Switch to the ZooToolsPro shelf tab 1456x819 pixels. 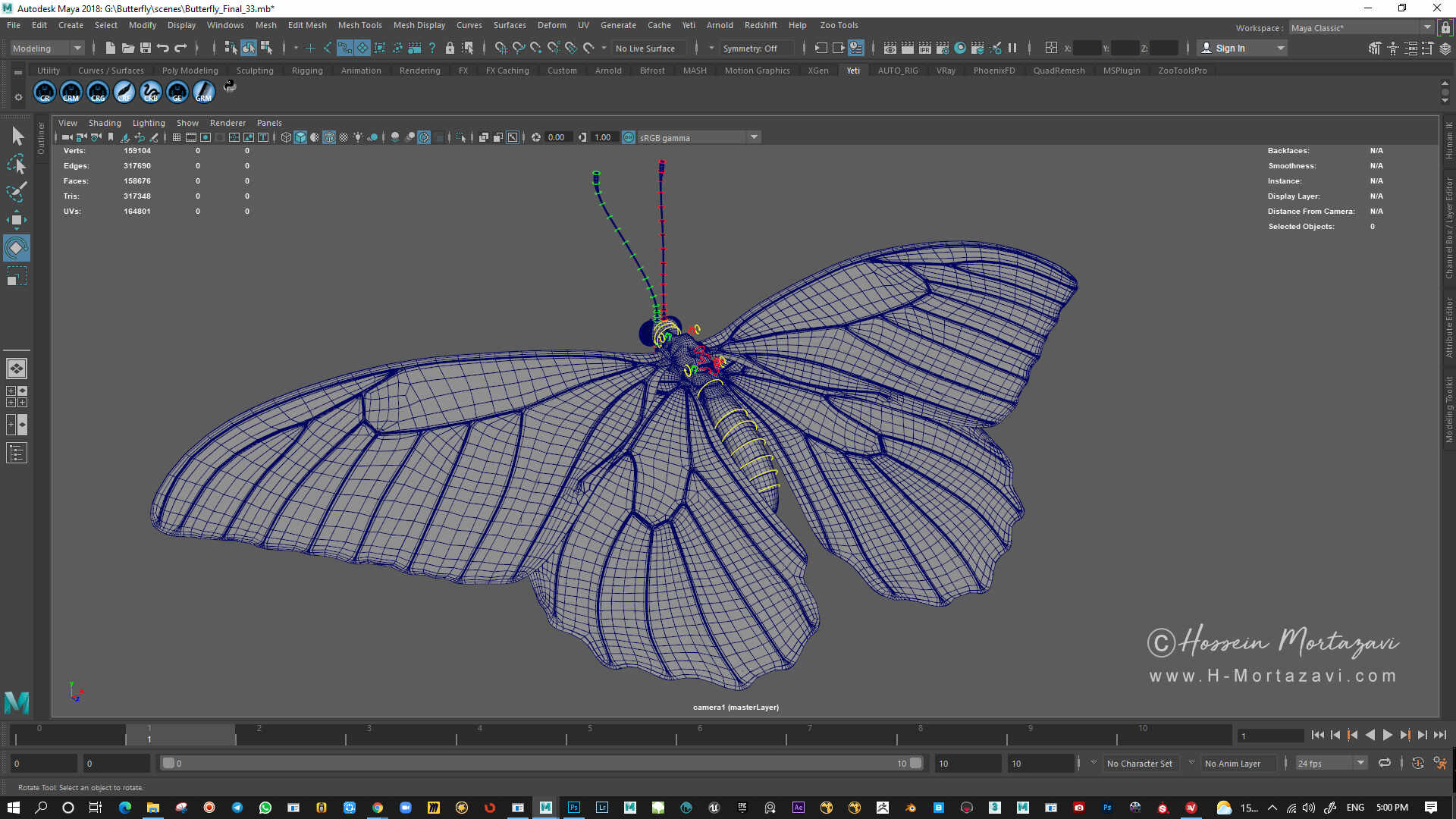coord(1182,71)
